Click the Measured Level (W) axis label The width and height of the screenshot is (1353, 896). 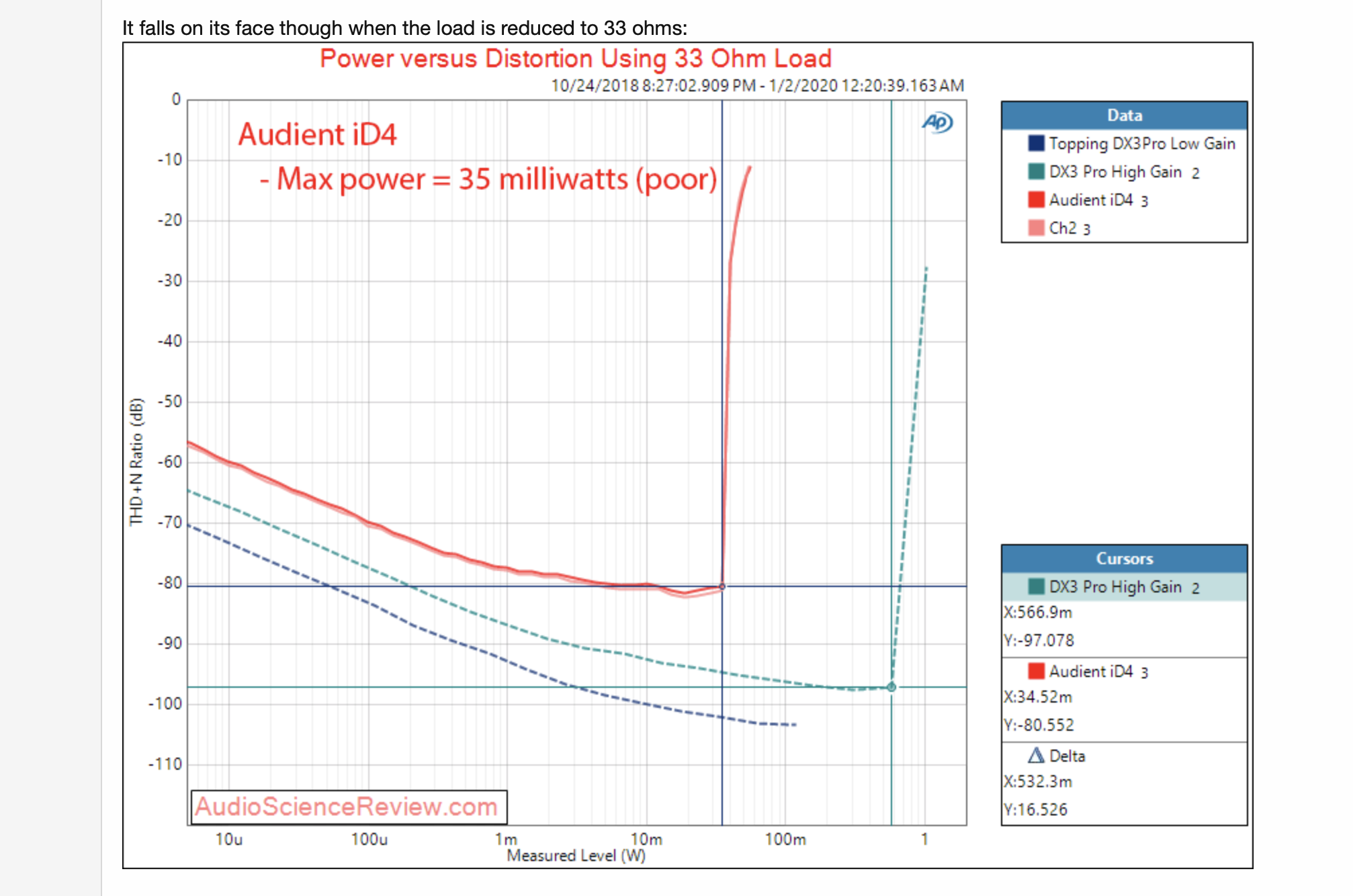pyautogui.click(x=576, y=856)
